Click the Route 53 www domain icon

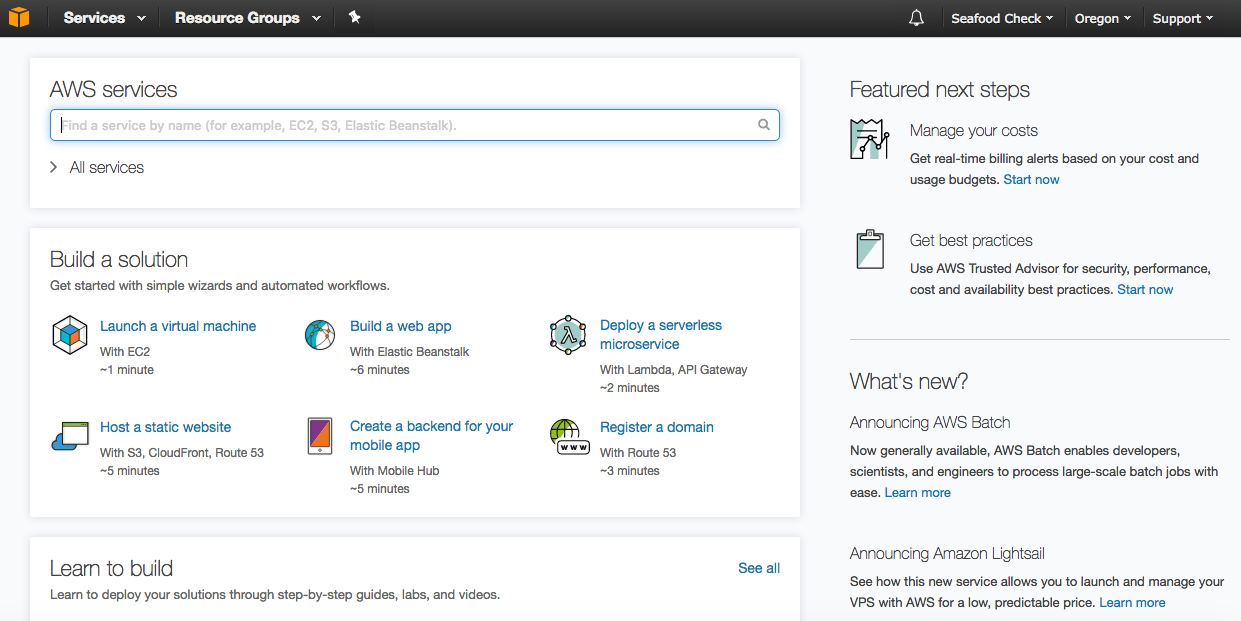click(569, 437)
